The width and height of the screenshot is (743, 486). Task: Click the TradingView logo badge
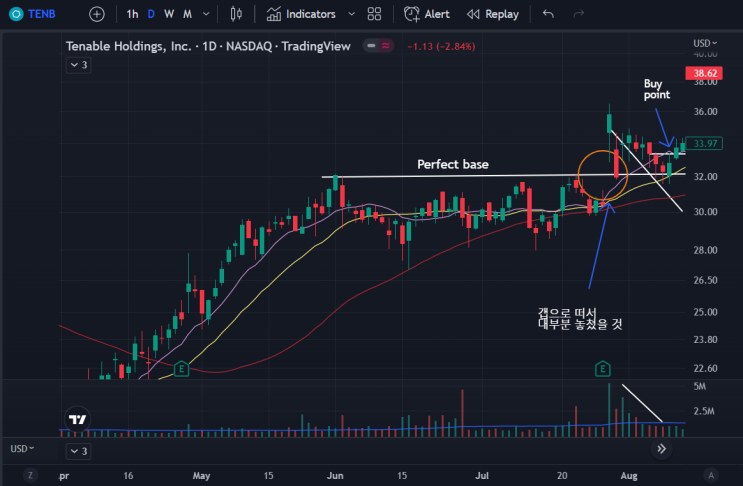point(77,419)
